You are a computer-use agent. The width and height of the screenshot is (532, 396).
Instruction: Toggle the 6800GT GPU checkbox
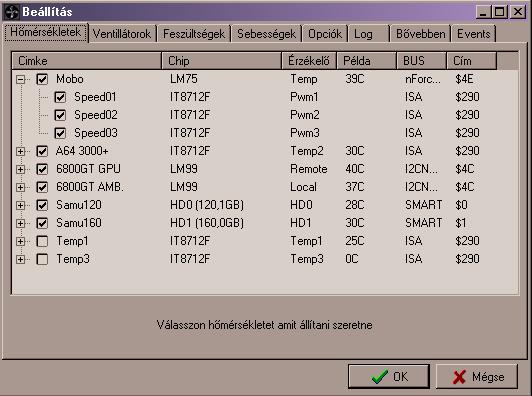42,169
